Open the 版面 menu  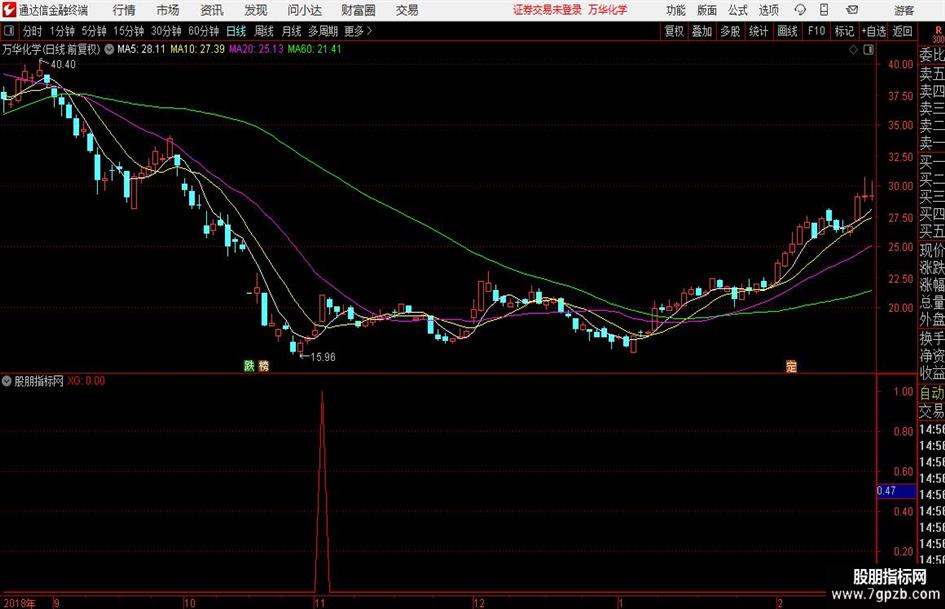(707, 10)
